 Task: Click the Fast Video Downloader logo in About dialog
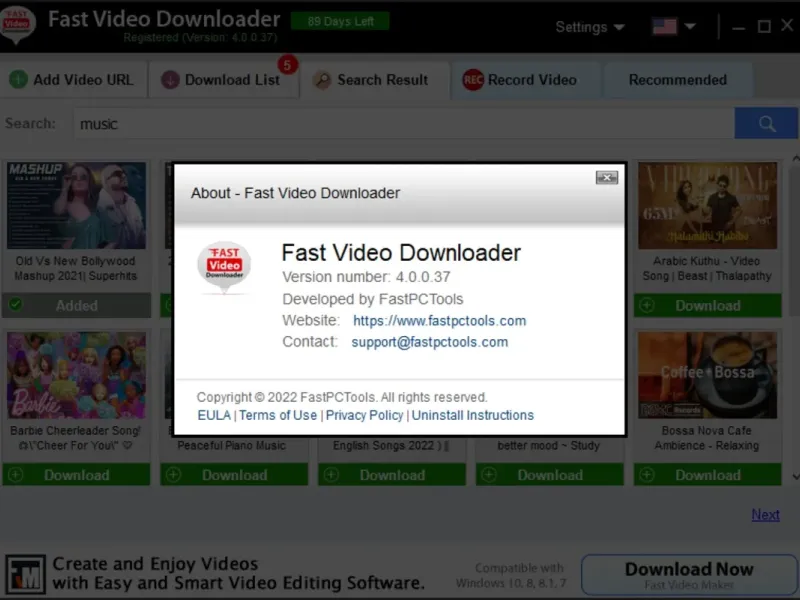224,268
